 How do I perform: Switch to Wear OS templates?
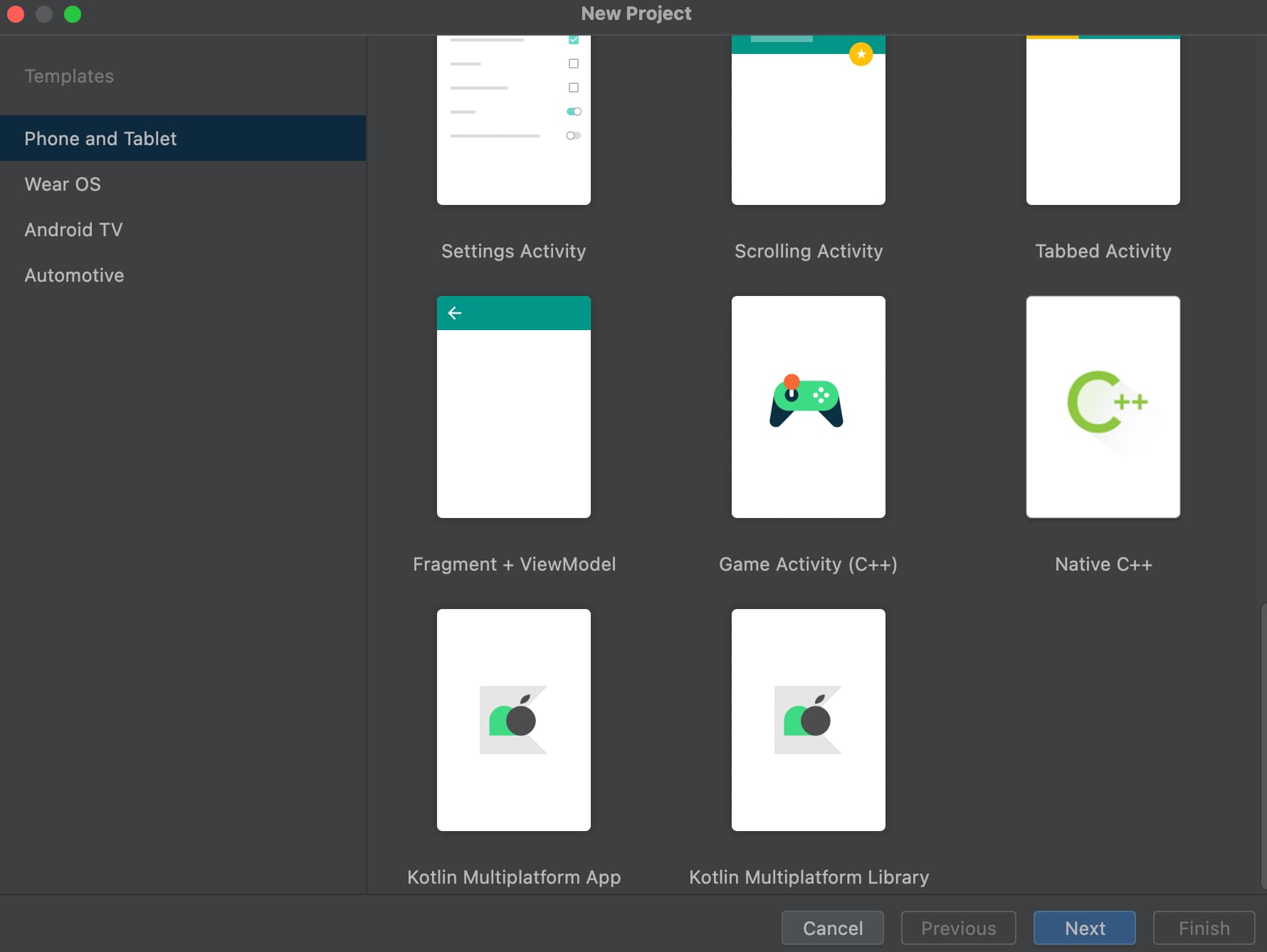(x=183, y=184)
